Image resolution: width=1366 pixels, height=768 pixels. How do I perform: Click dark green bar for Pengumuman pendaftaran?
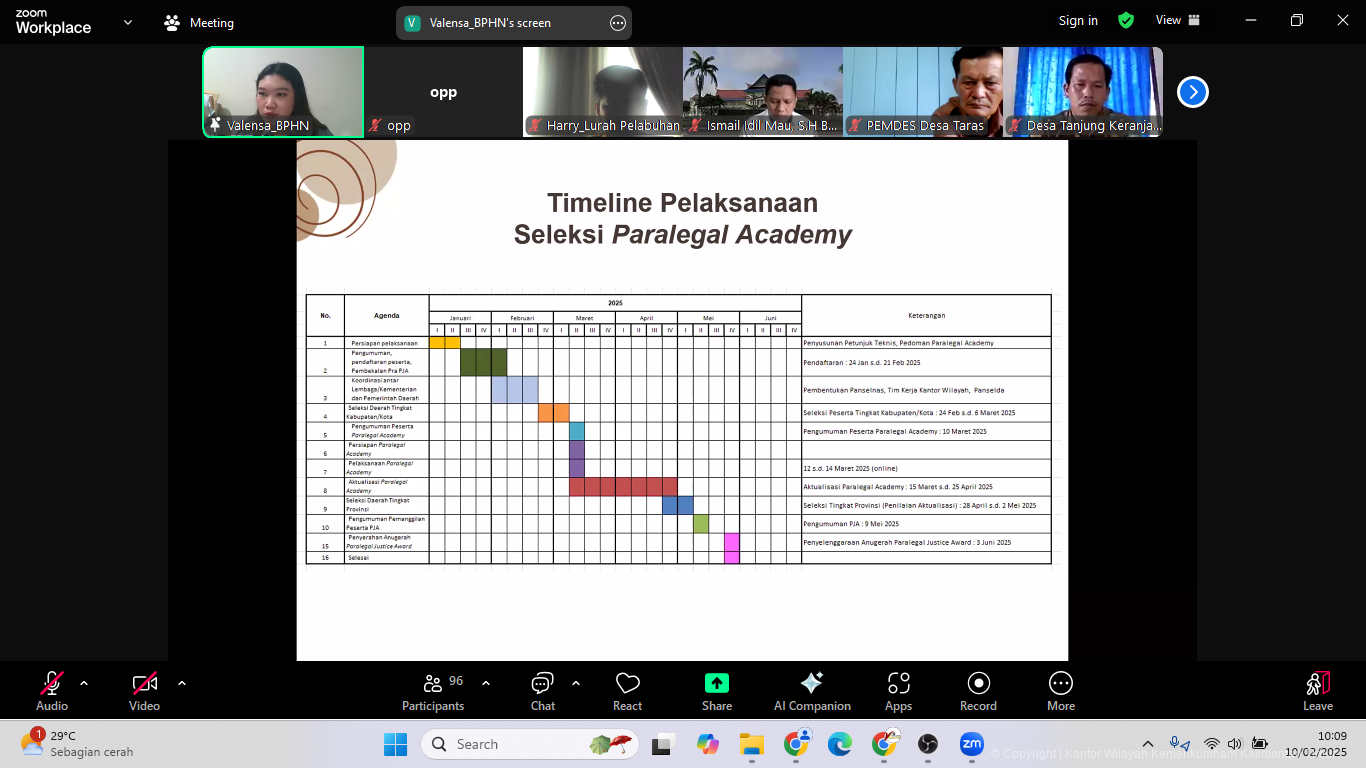(484, 362)
